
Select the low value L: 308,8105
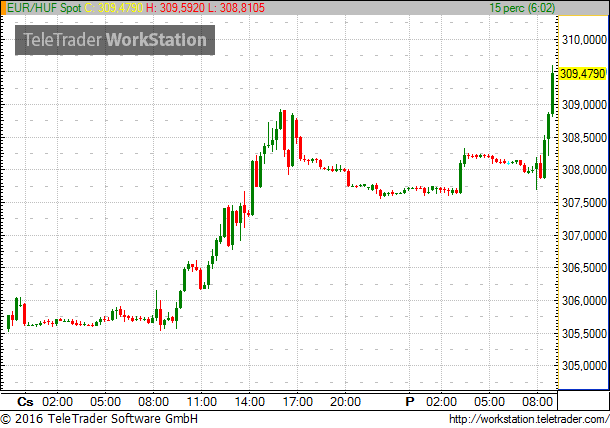coord(237,8)
